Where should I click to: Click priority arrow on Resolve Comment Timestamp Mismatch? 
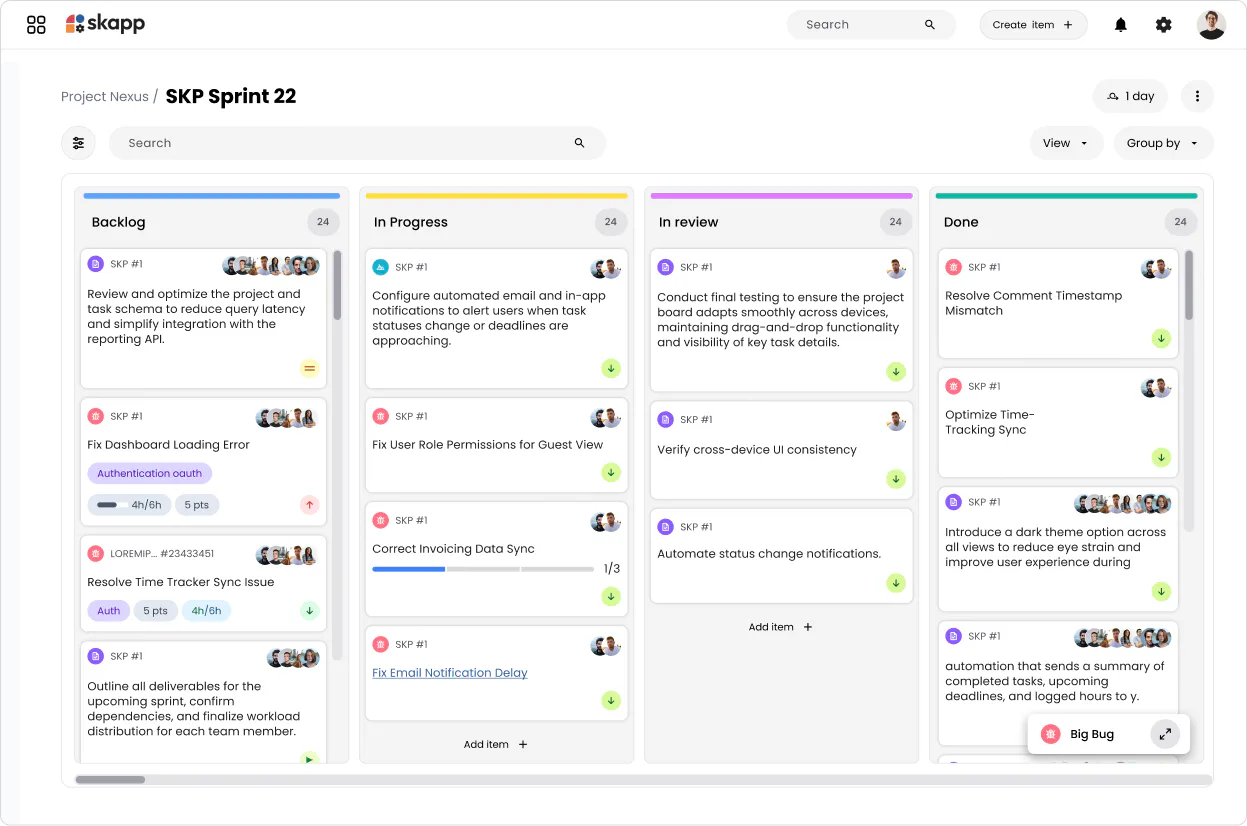[x=1161, y=338]
